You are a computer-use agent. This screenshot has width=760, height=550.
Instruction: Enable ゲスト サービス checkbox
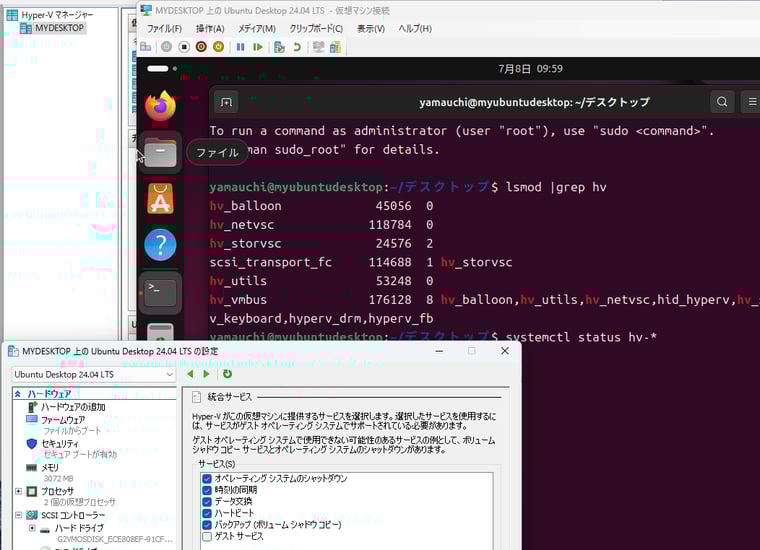click(207, 536)
